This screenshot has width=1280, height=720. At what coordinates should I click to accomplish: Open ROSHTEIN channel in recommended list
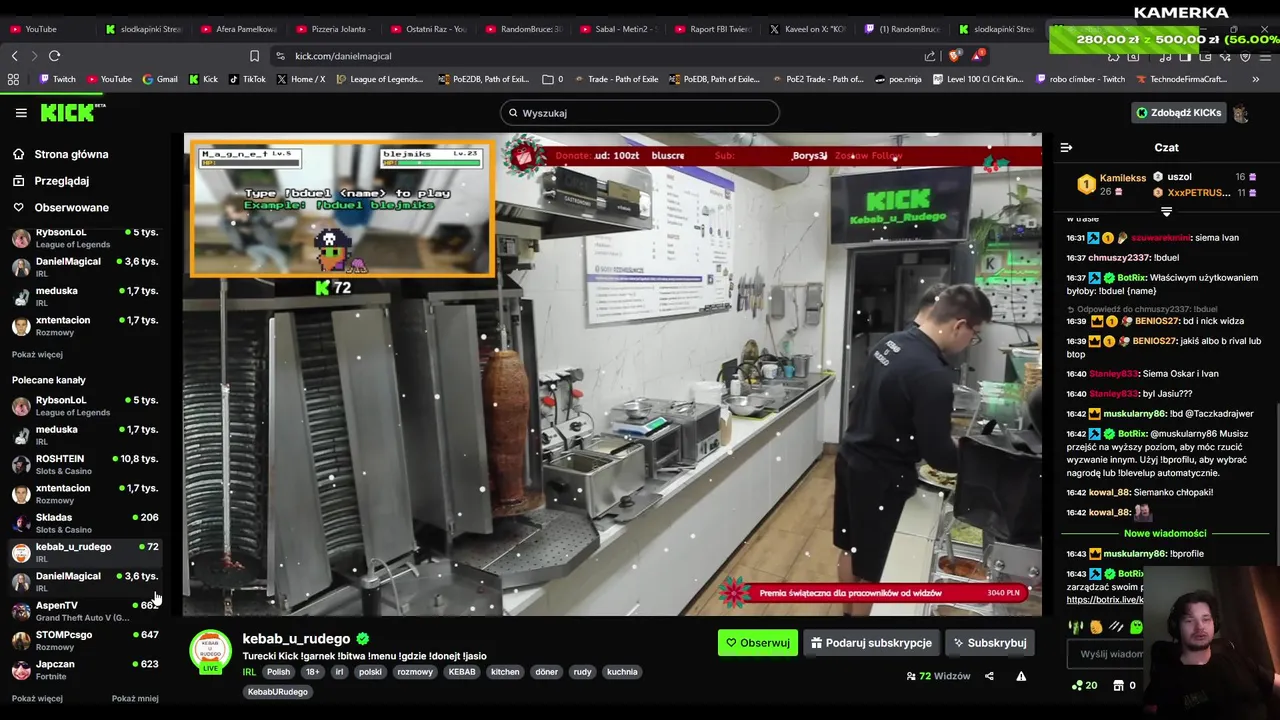[85, 464]
